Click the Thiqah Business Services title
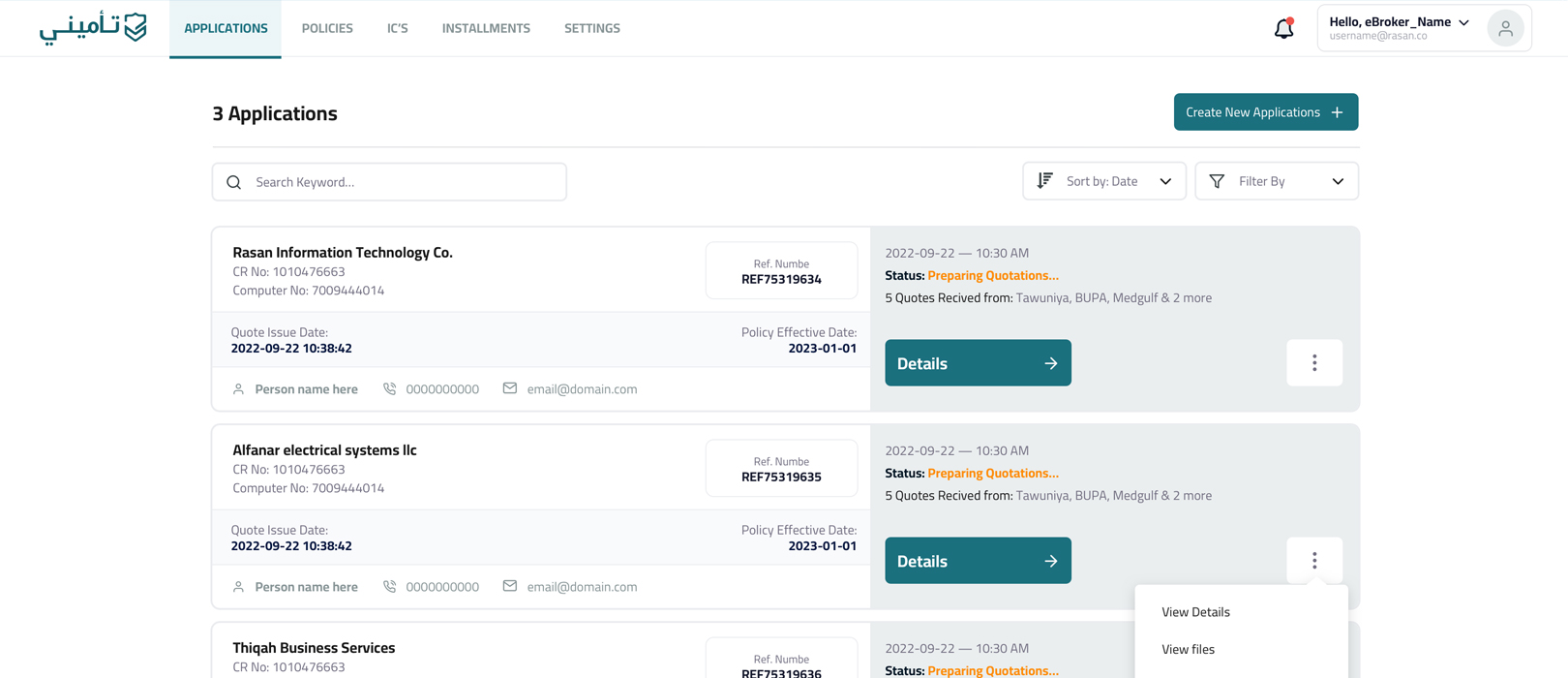1568x678 pixels. (x=314, y=647)
